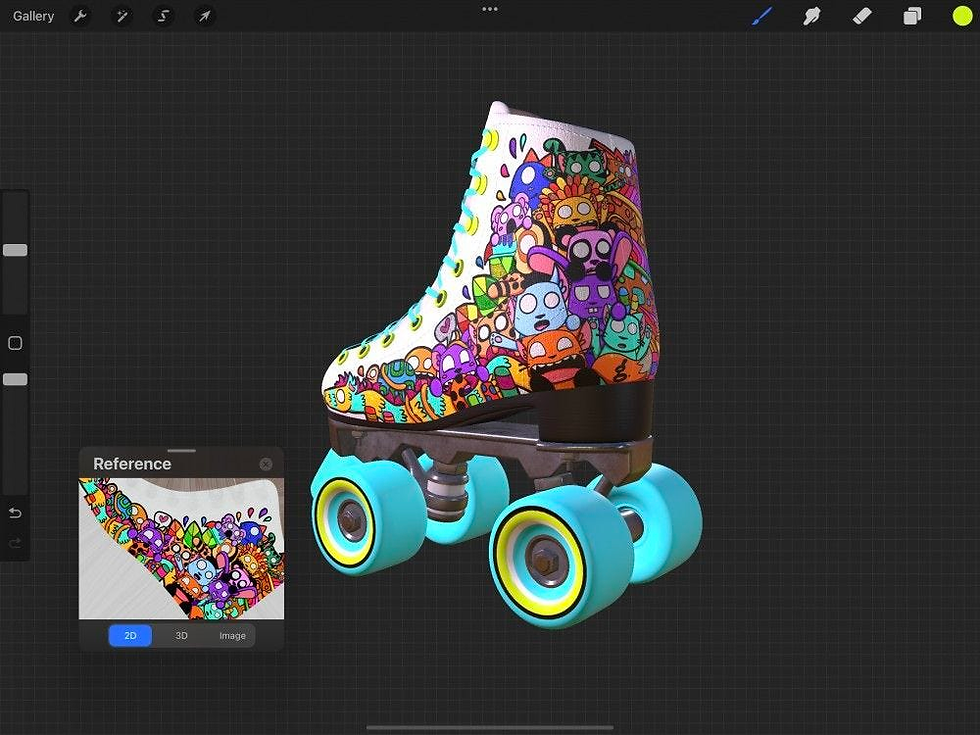This screenshot has width=980, height=735.
Task: Adjust the brush size slider
Action: coord(14,249)
